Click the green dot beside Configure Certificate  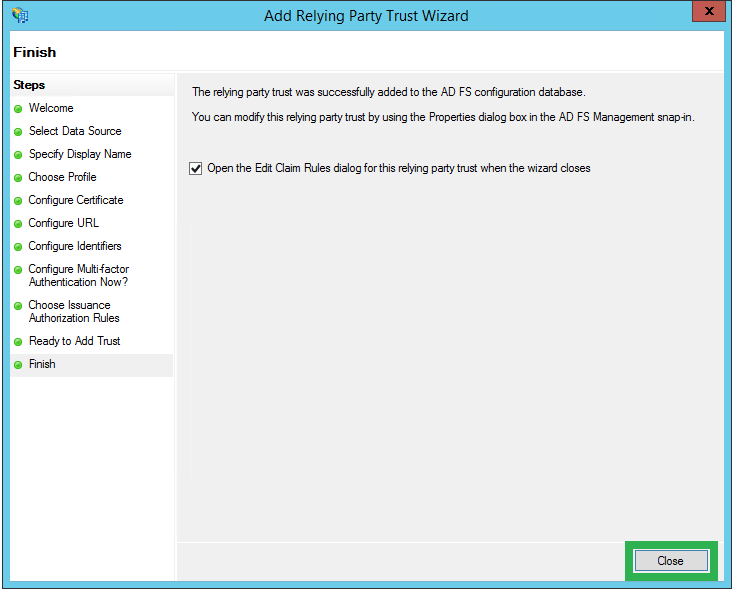tap(18, 201)
